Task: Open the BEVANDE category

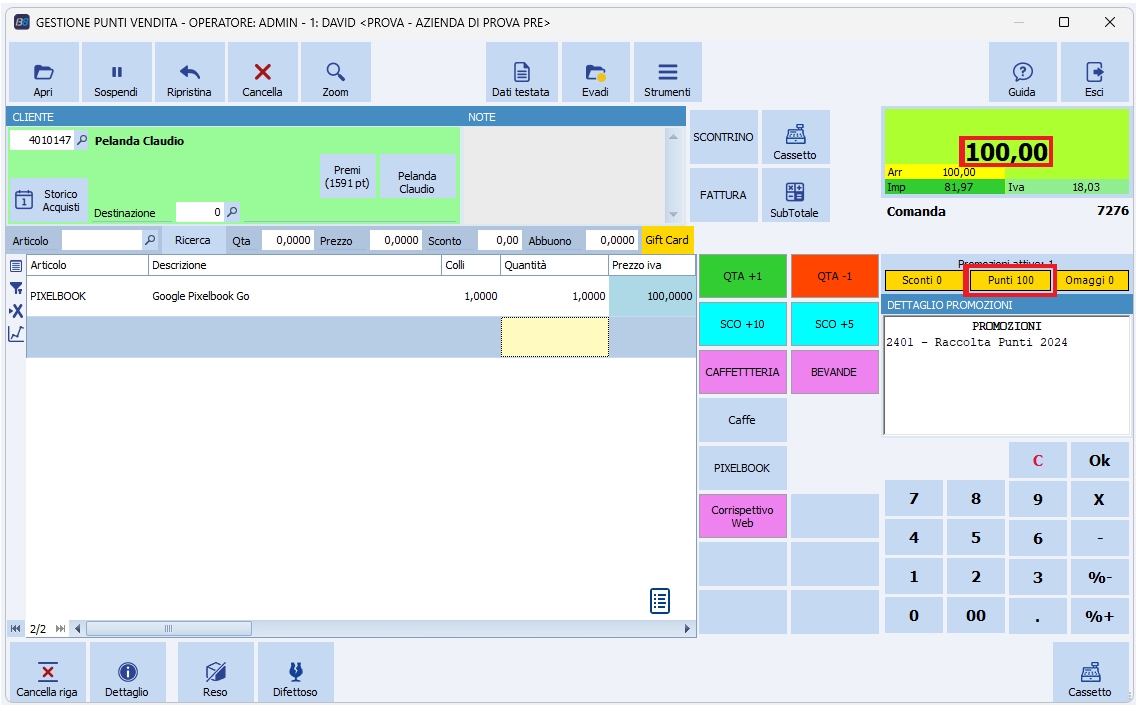Action: [835, 372]
